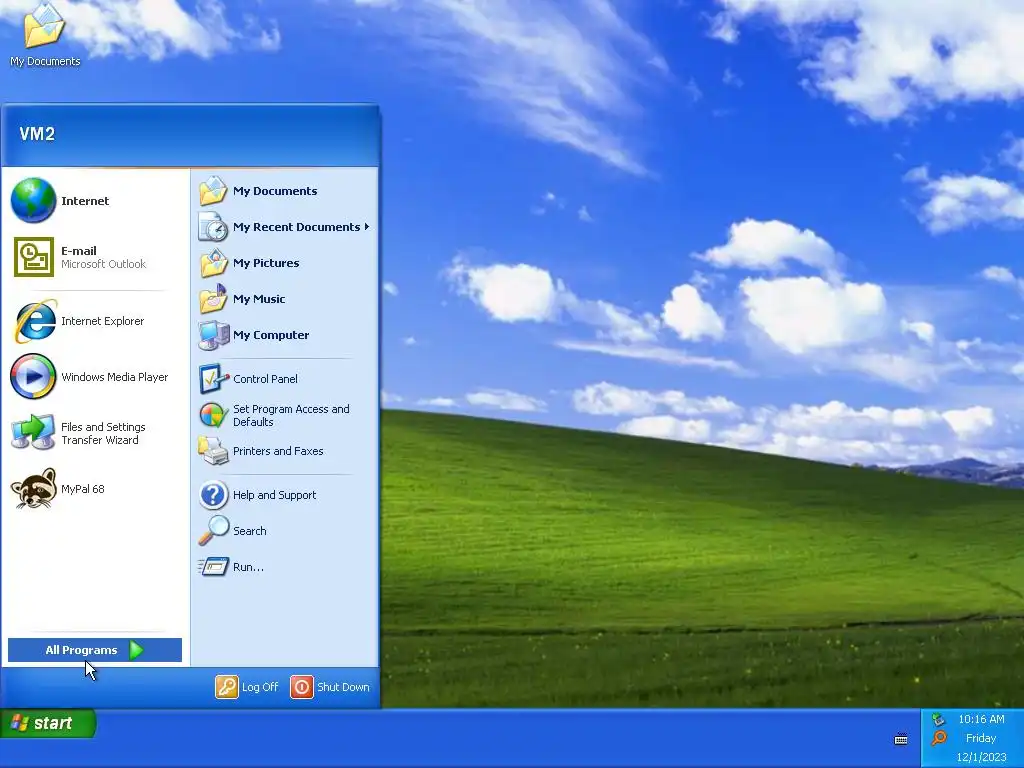Click the Internet Explorer label text
The height and width of the screenshot is (768, 1024).
[x=103, y=321]
